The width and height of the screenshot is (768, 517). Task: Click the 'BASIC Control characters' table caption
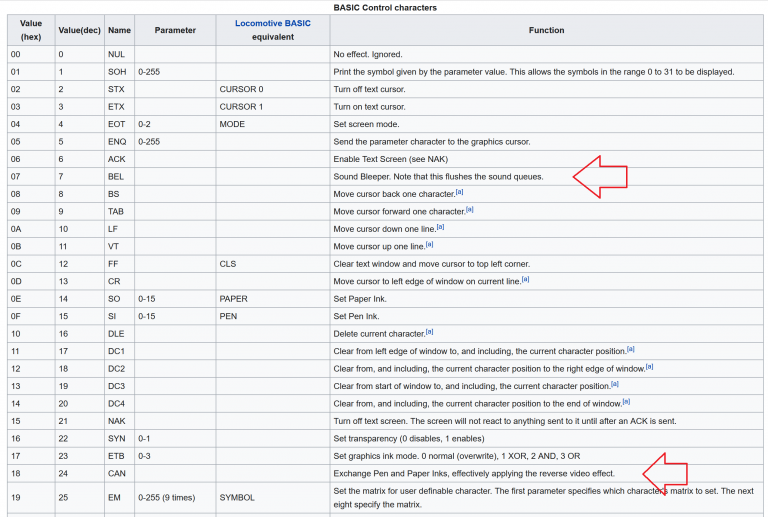click(x=385, y=7)
